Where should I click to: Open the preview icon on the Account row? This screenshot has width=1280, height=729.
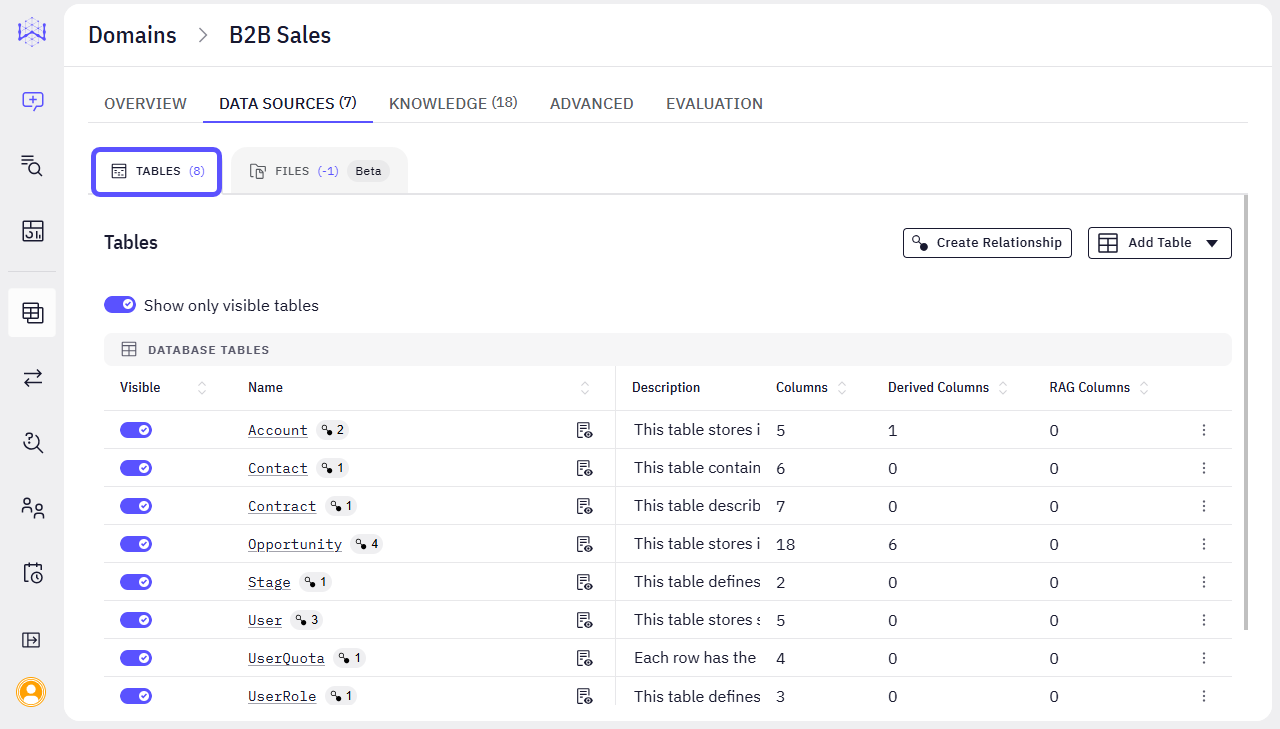coord(585,430)
